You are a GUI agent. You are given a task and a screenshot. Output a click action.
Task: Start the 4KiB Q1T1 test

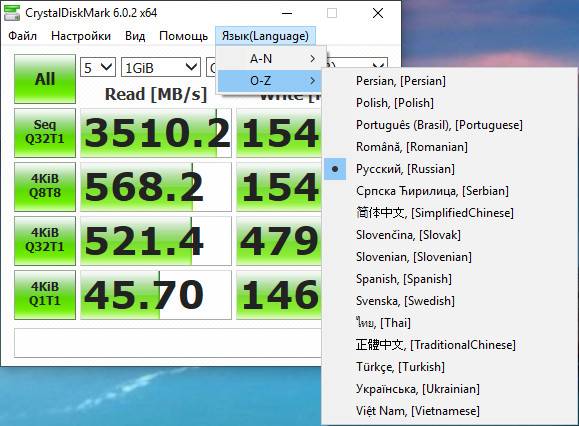45,295
